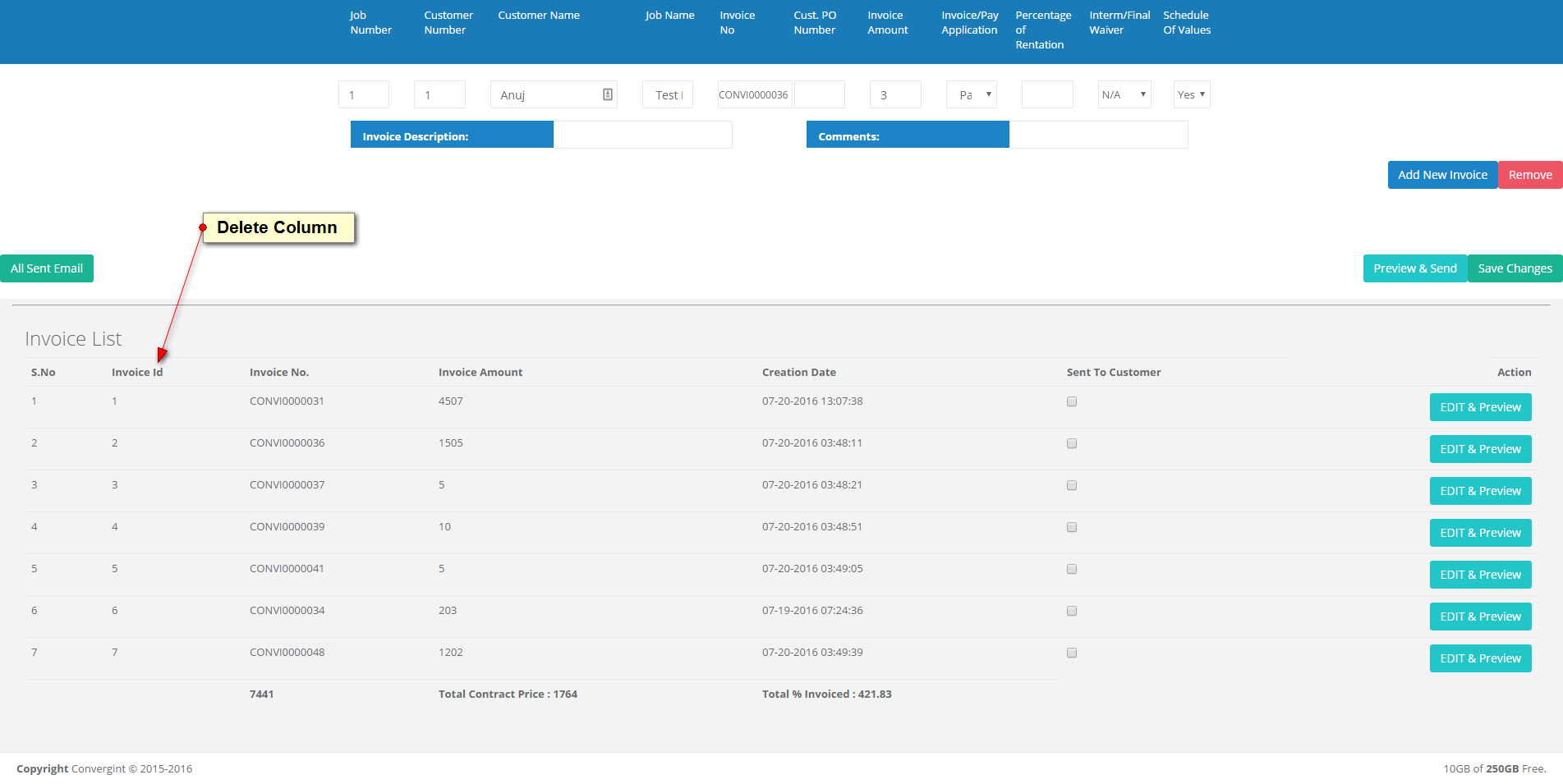Expand the Interm/Final Waiver dropdown
This screenshot has width=1563, height=784.
click(1124, 94)
